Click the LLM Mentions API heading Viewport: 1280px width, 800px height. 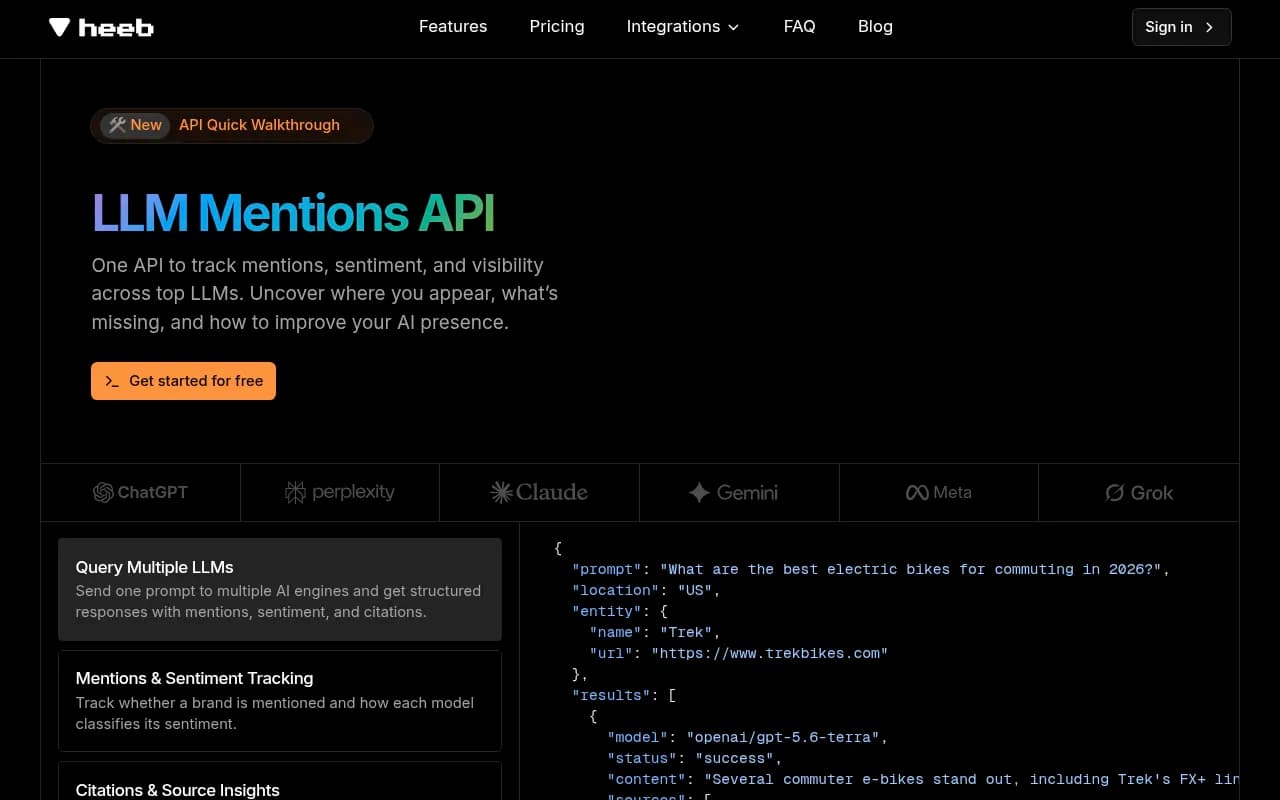click(x=293, y=212)
